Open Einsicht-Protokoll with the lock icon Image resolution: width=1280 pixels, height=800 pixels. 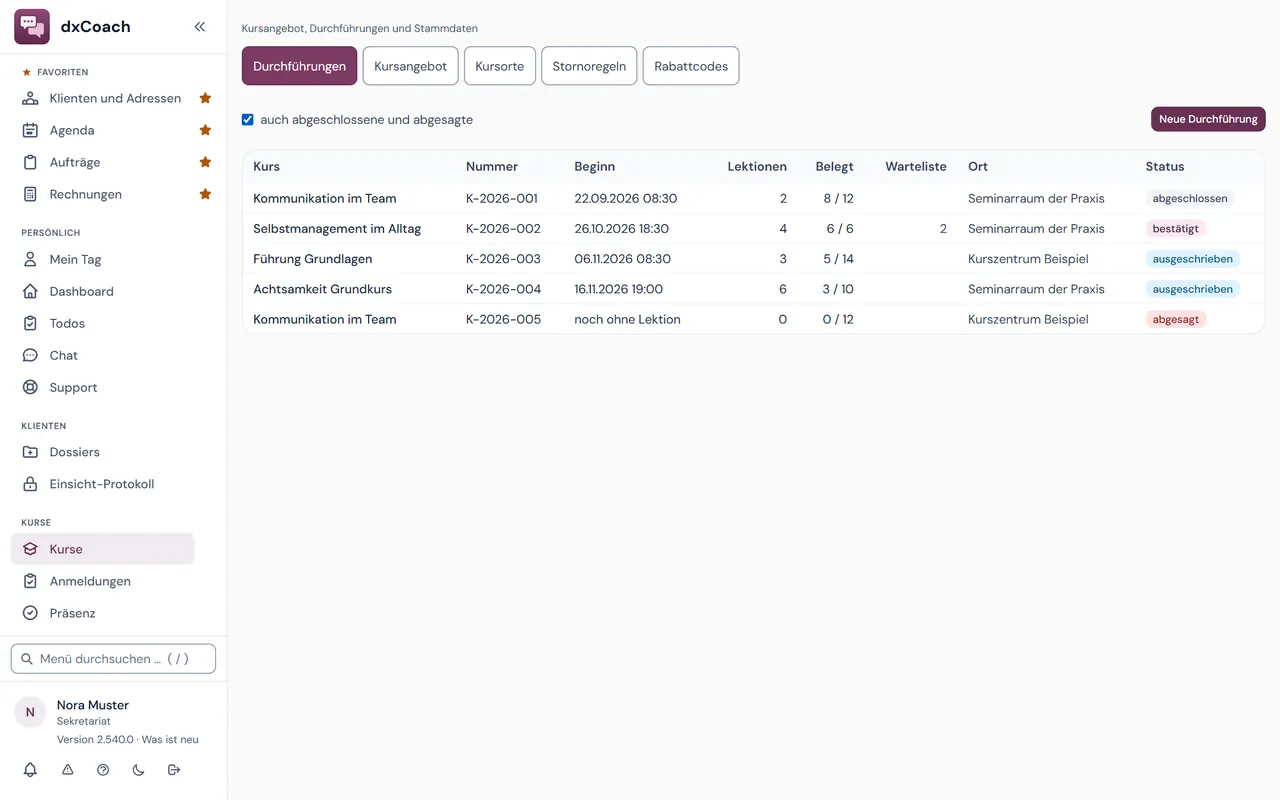103,484
